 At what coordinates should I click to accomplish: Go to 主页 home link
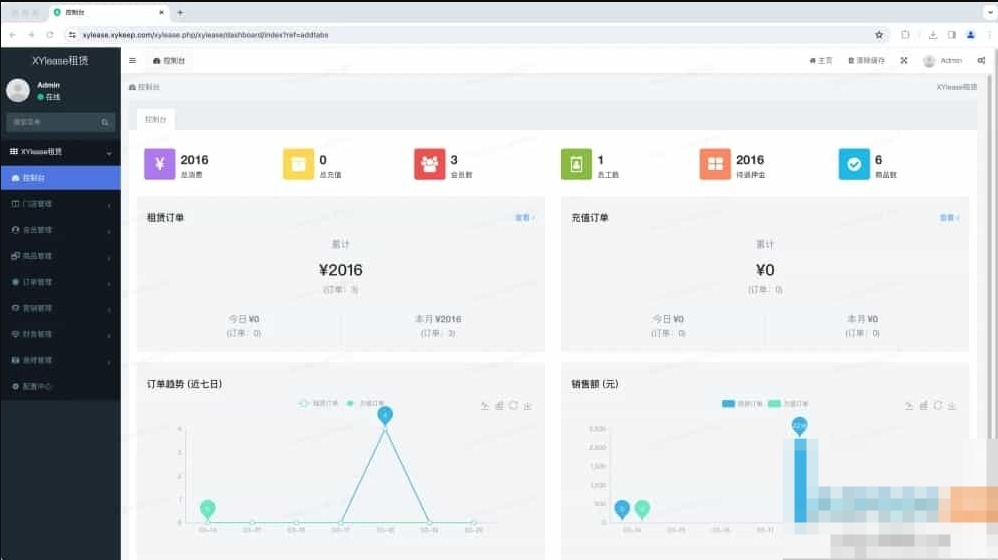pyautogui.click(x=821, y=60)
